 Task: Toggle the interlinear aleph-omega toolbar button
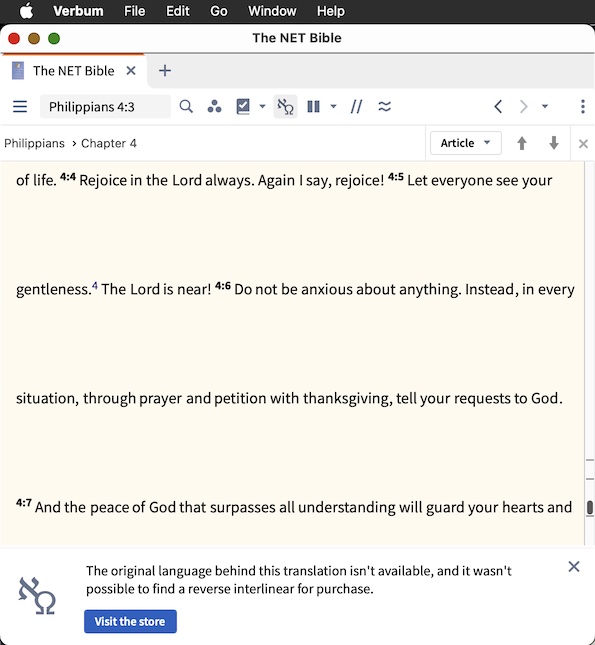point(285,107)
